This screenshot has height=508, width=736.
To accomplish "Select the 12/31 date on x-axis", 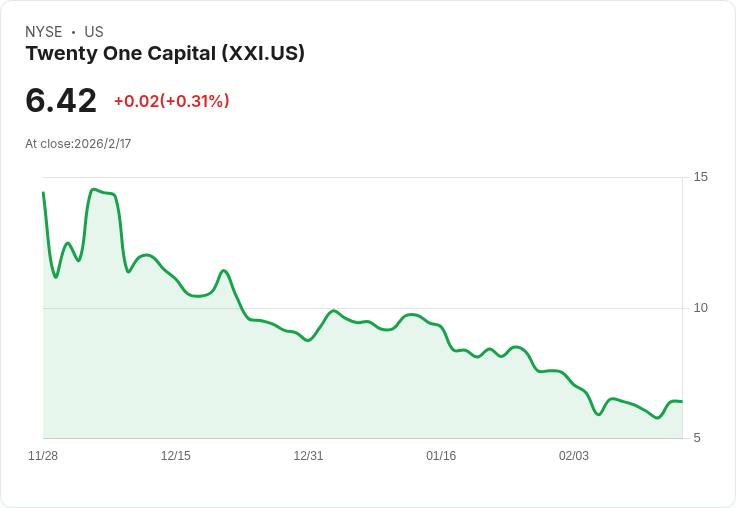I will pyautogui.click(x=308, y=455).
